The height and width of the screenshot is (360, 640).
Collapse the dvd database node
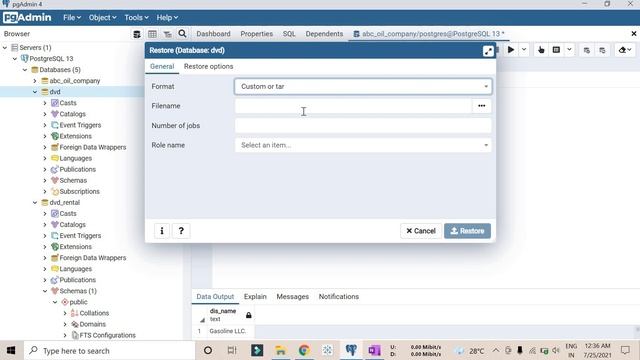[35, 92]
